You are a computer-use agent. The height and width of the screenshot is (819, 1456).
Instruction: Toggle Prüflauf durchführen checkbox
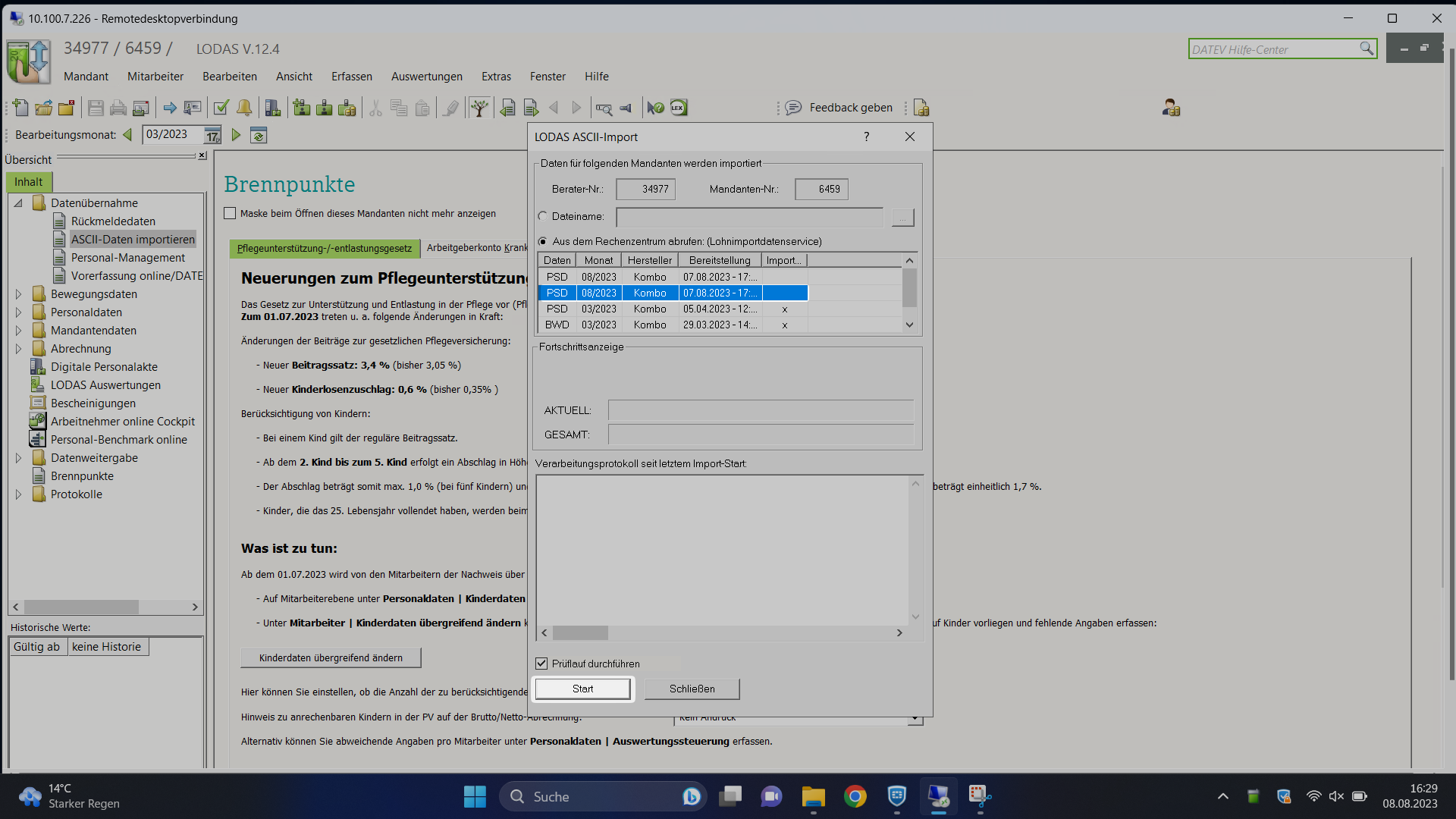[x=541, y=664]
